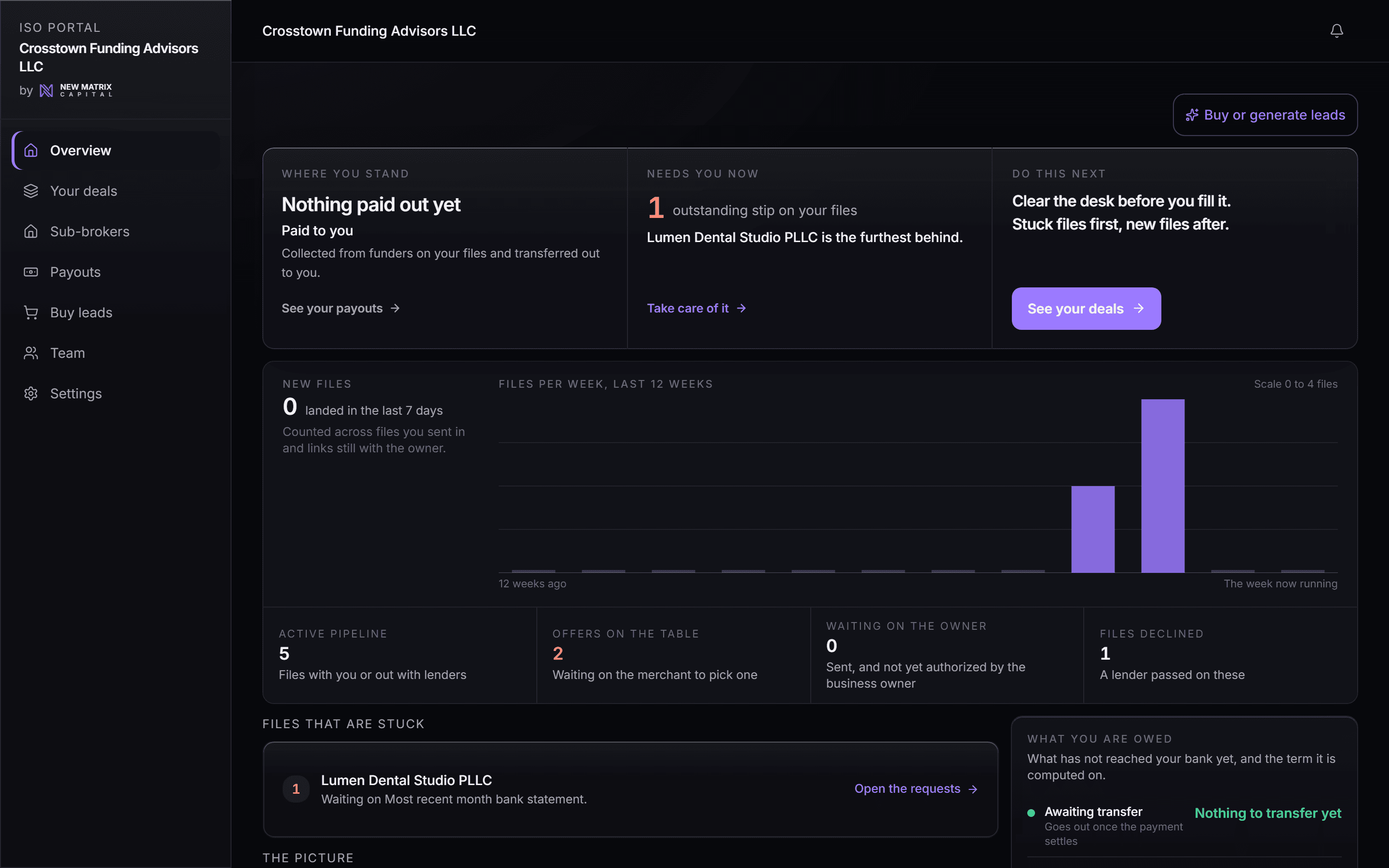Click the "WHAT YOU ARE OWED" heading
1389x868 pixels.
tap(1099, 739)
